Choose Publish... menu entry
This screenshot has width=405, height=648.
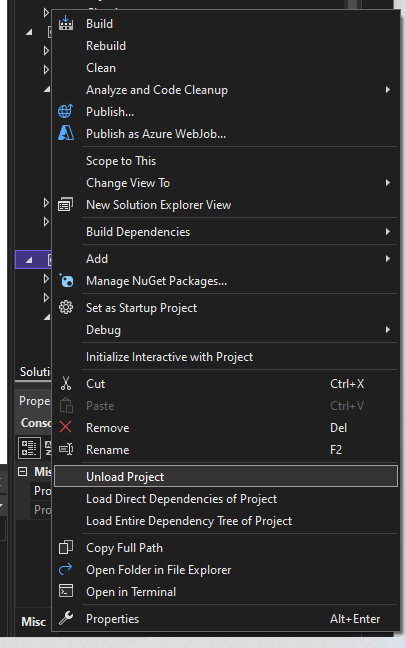pyautogui.click(x=226, y=112)
